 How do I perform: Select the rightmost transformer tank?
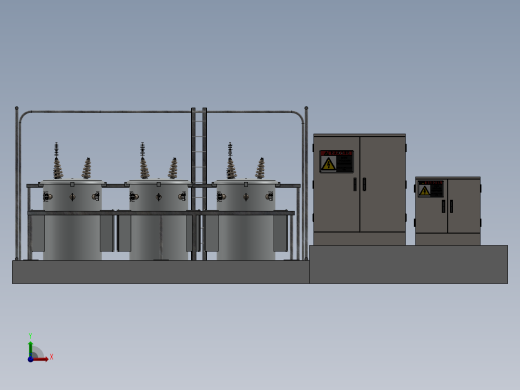coord(246,220)
